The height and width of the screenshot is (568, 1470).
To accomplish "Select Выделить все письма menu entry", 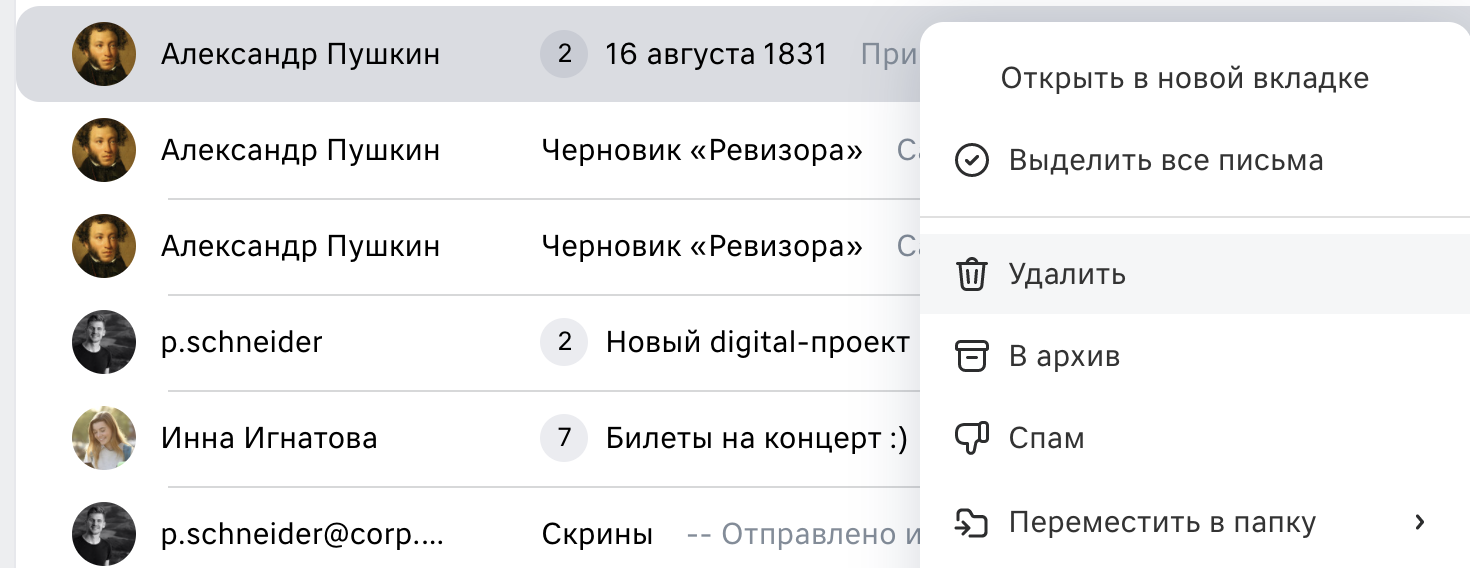I will coord(1166,160).
